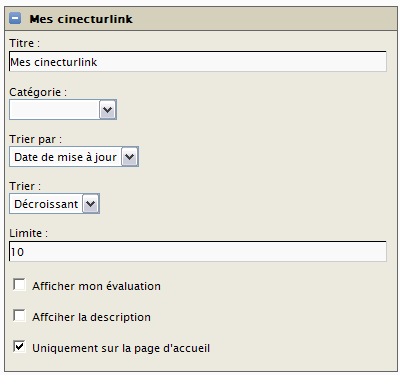Image resolution: width=400 pixels, height=375 pixels.
Task: Focus the Limite field containing 10
Action: coord(198,252)
